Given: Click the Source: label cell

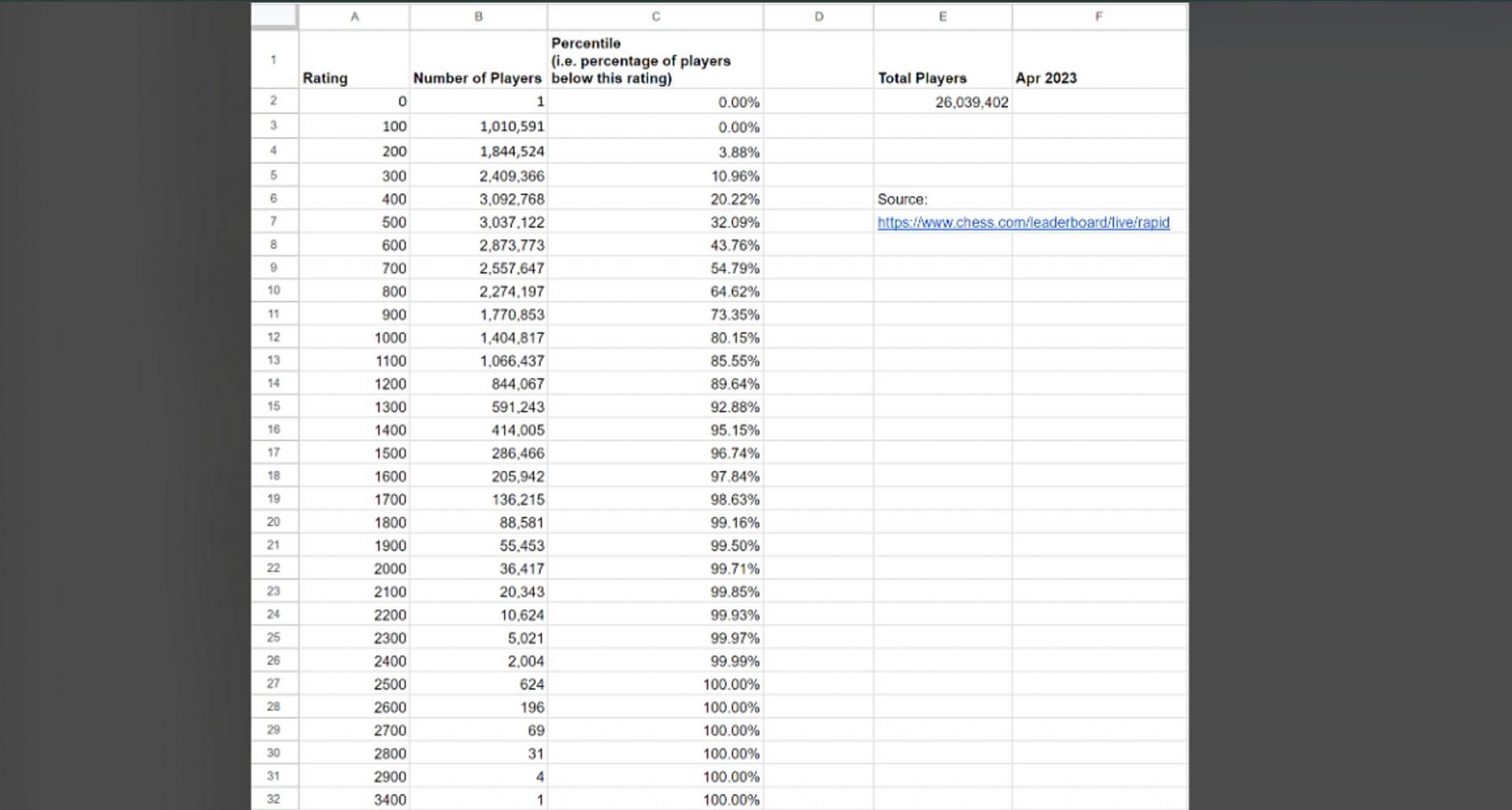Looking at the screenshot, I should coord(942,199).
